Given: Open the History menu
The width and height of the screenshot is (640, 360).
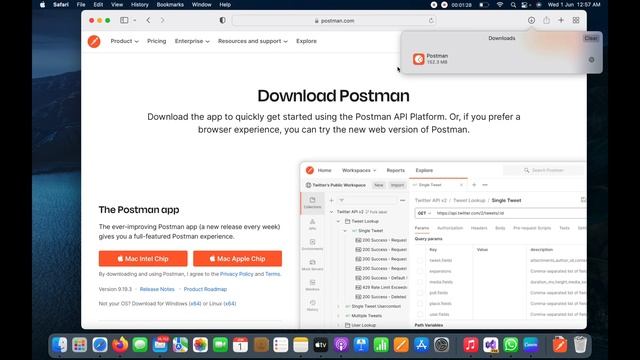Looking at the screenshot, I should point(140,5).
